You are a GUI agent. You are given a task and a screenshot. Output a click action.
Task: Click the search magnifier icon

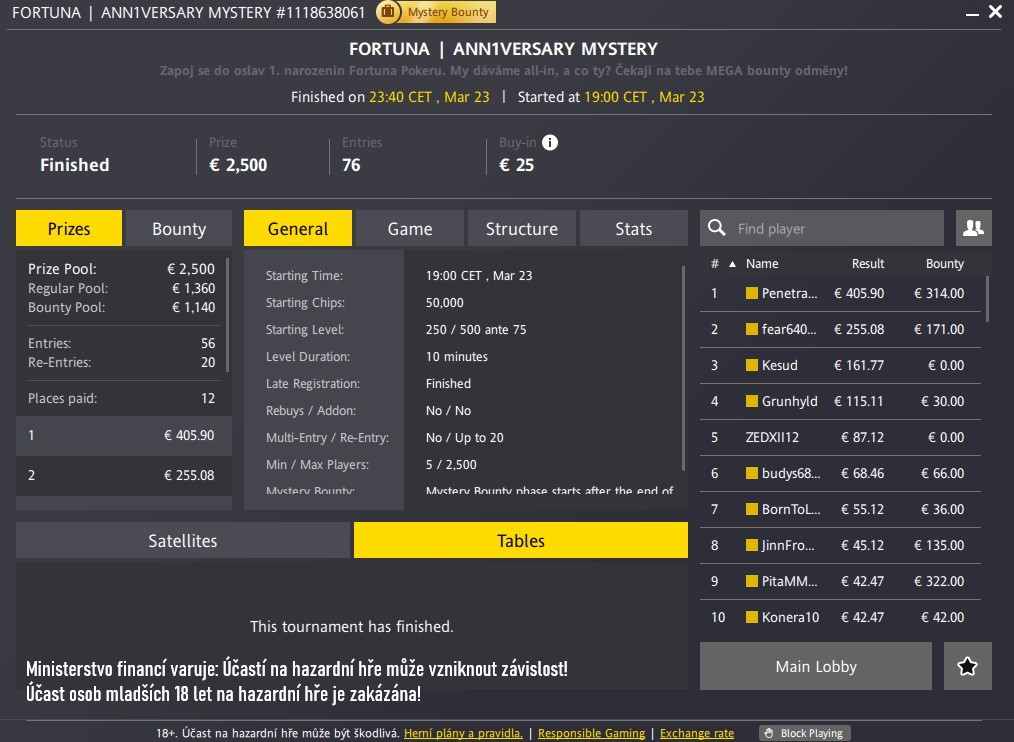(x=716, y=229)
